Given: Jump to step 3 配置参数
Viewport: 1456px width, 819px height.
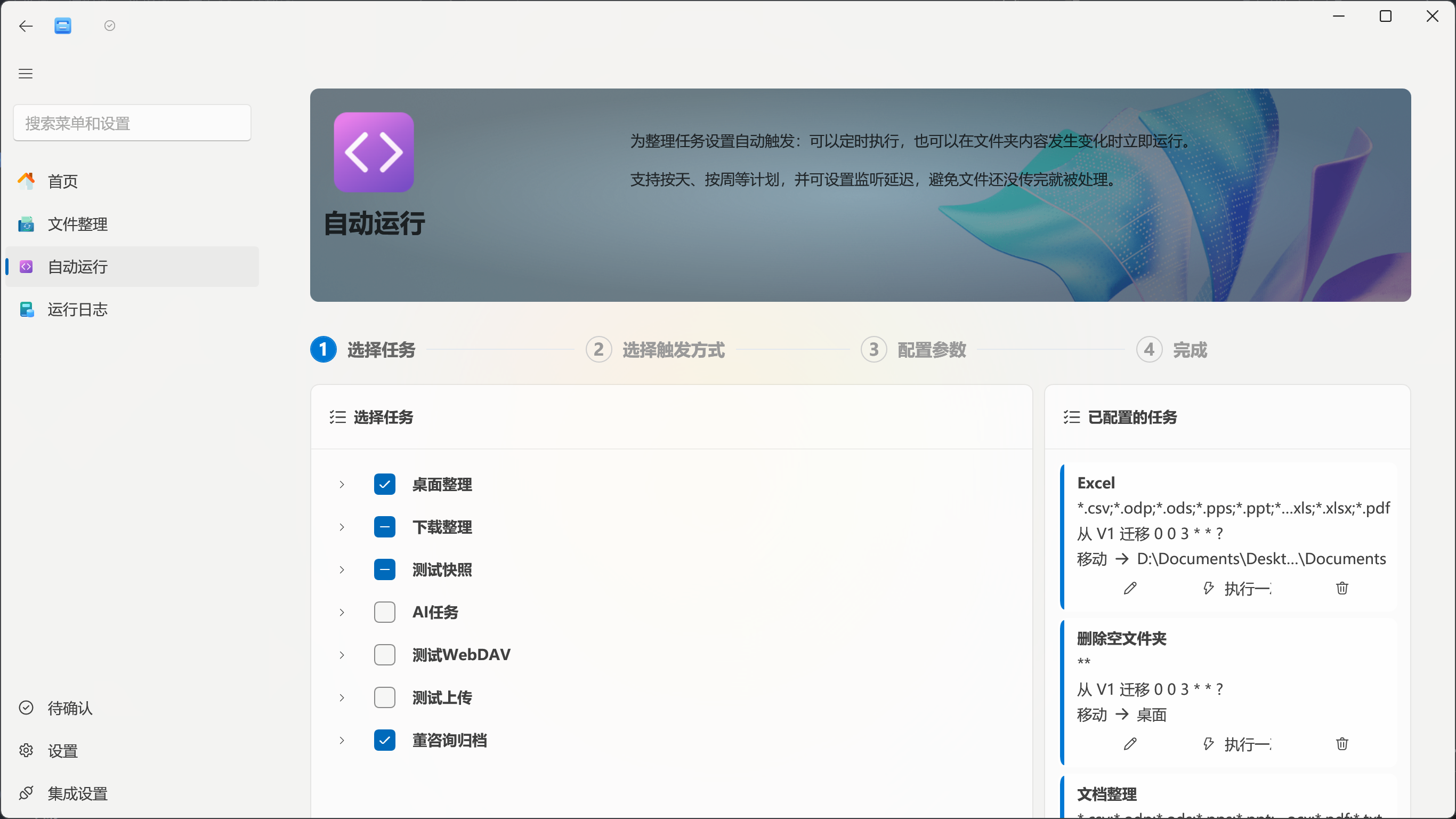Looking at the screenshot, I should point(913,350).
